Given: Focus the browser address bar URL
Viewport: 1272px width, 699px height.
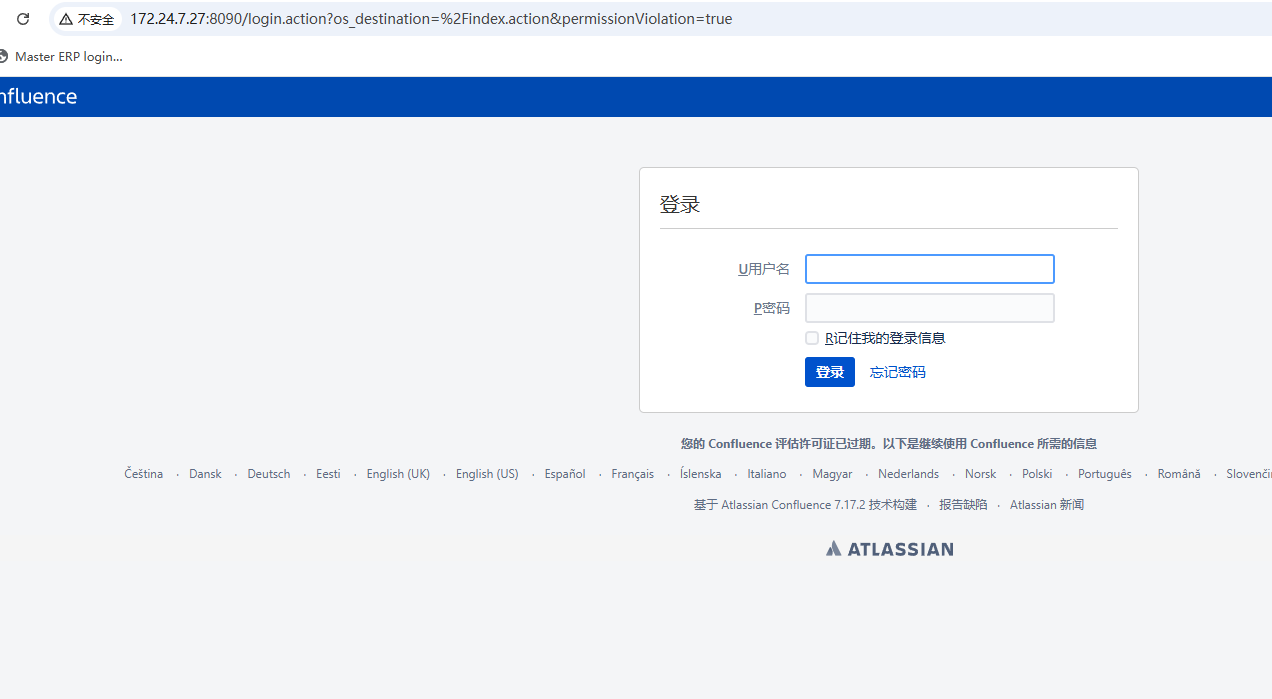Looking at the screenshot, I should (431, 19).
